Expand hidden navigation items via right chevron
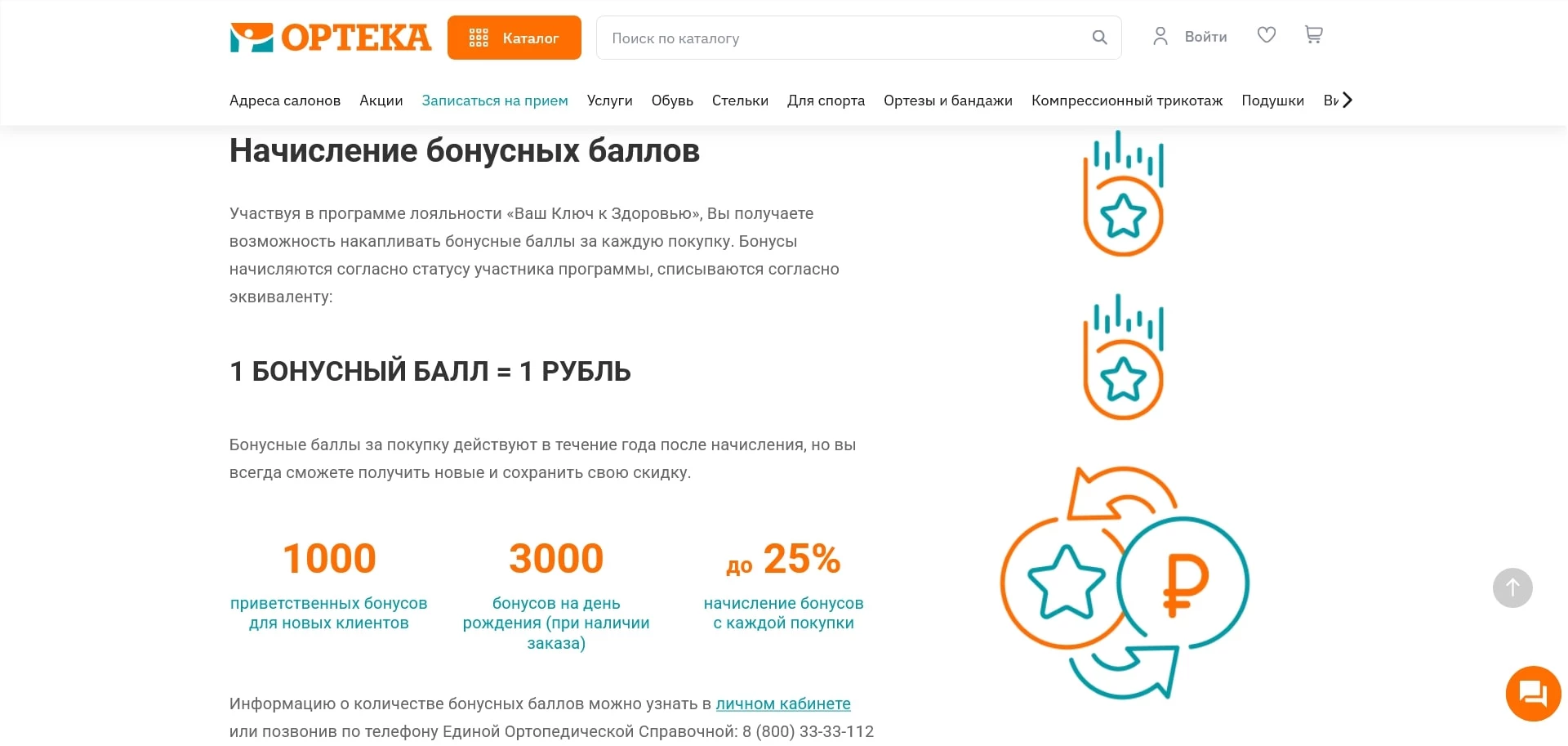This screenshot has height=746, width=1568. [x=1347, y=100]
